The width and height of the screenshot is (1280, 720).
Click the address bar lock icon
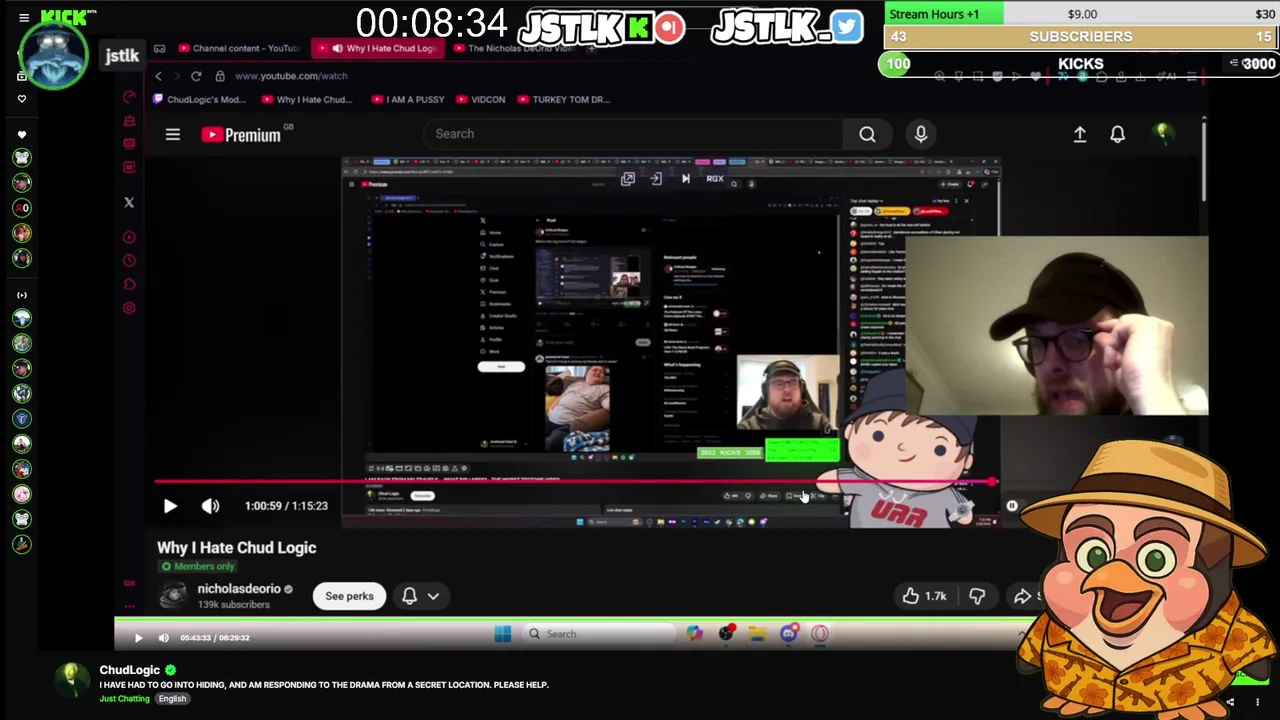point(220,76)
